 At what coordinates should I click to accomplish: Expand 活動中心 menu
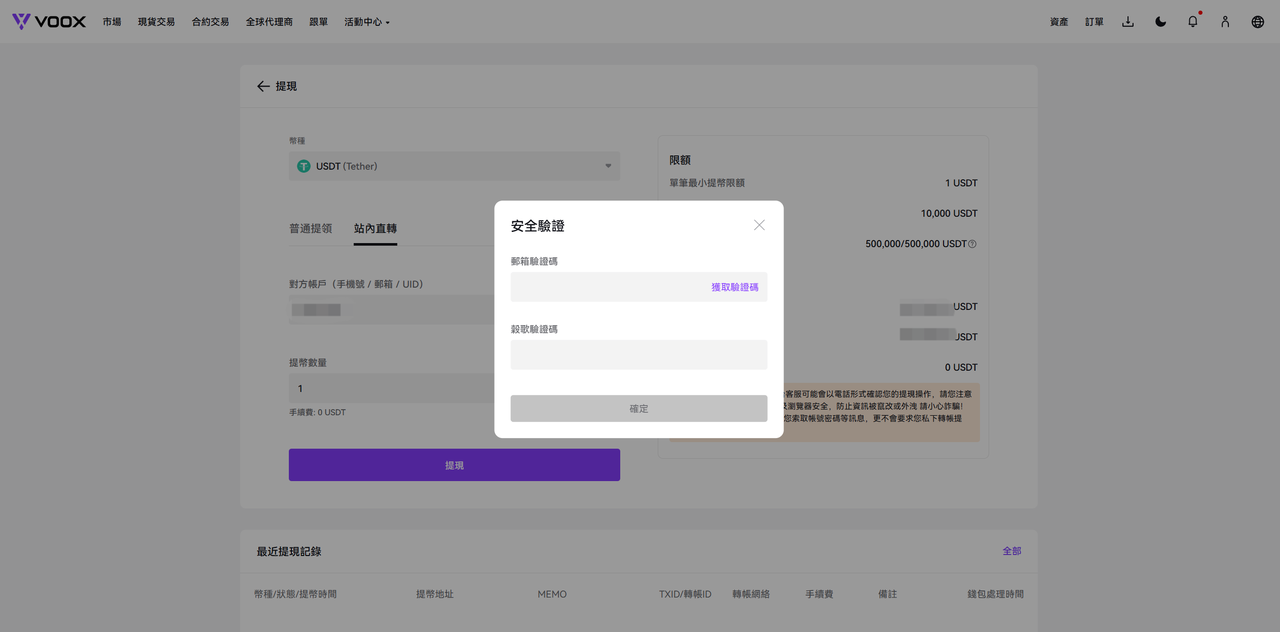tap(367, 21)
